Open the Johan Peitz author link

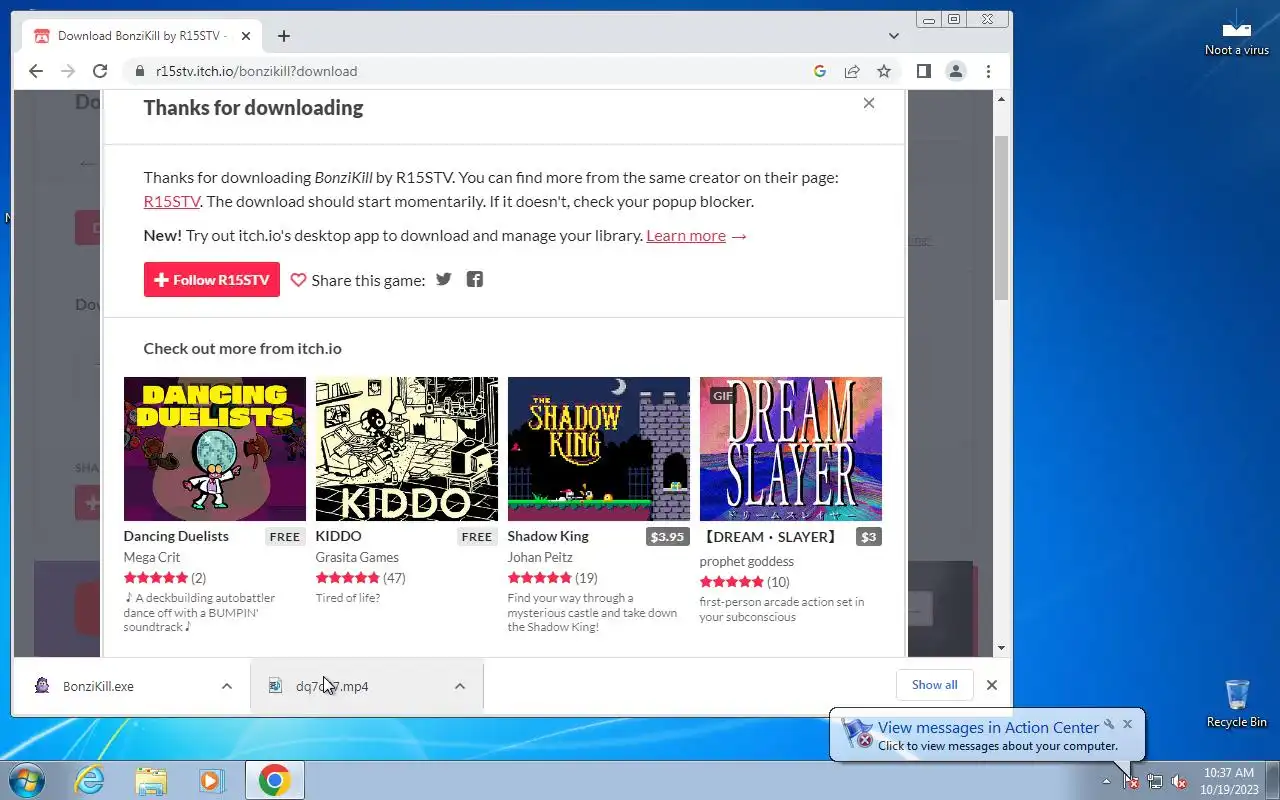tap(540, 557)
